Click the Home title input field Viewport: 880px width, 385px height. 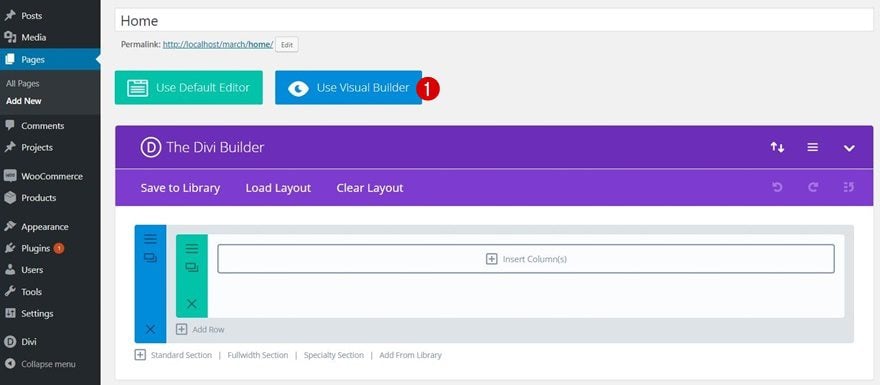point(494,21)
